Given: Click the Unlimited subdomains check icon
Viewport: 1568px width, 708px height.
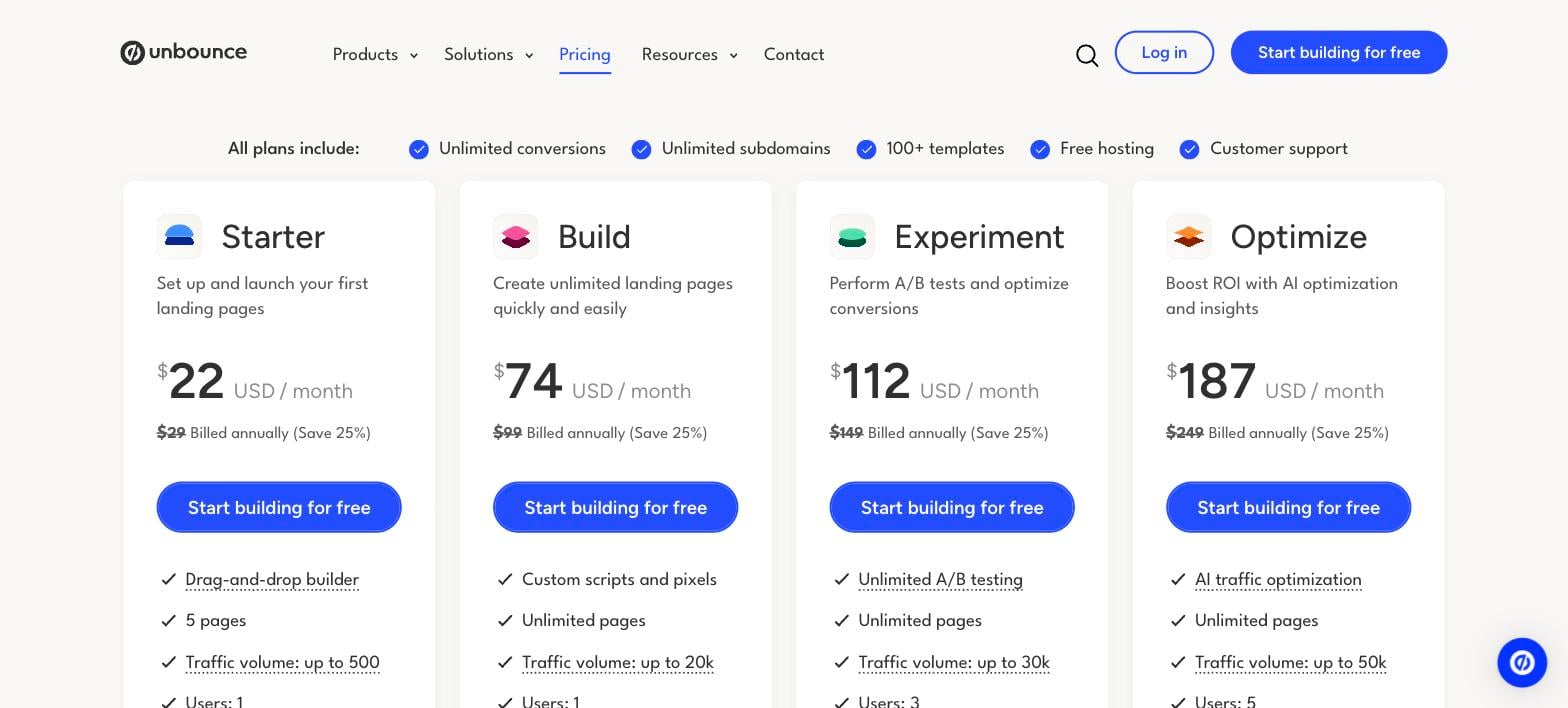Looking at the screenshot, I should pyautogui.click(x=642, y=149).
